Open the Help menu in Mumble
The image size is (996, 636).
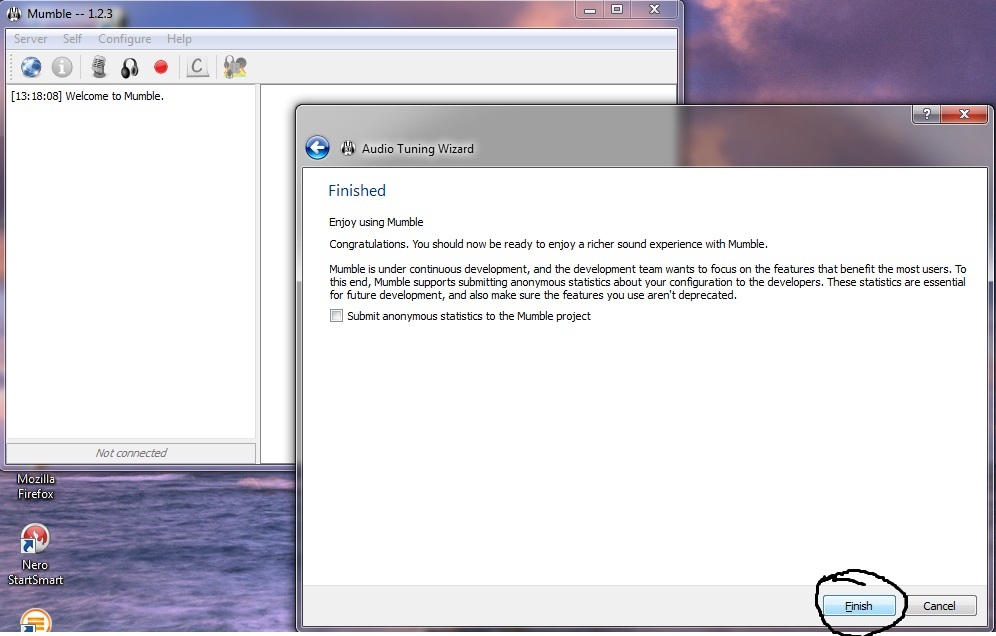tap(179, 39)
